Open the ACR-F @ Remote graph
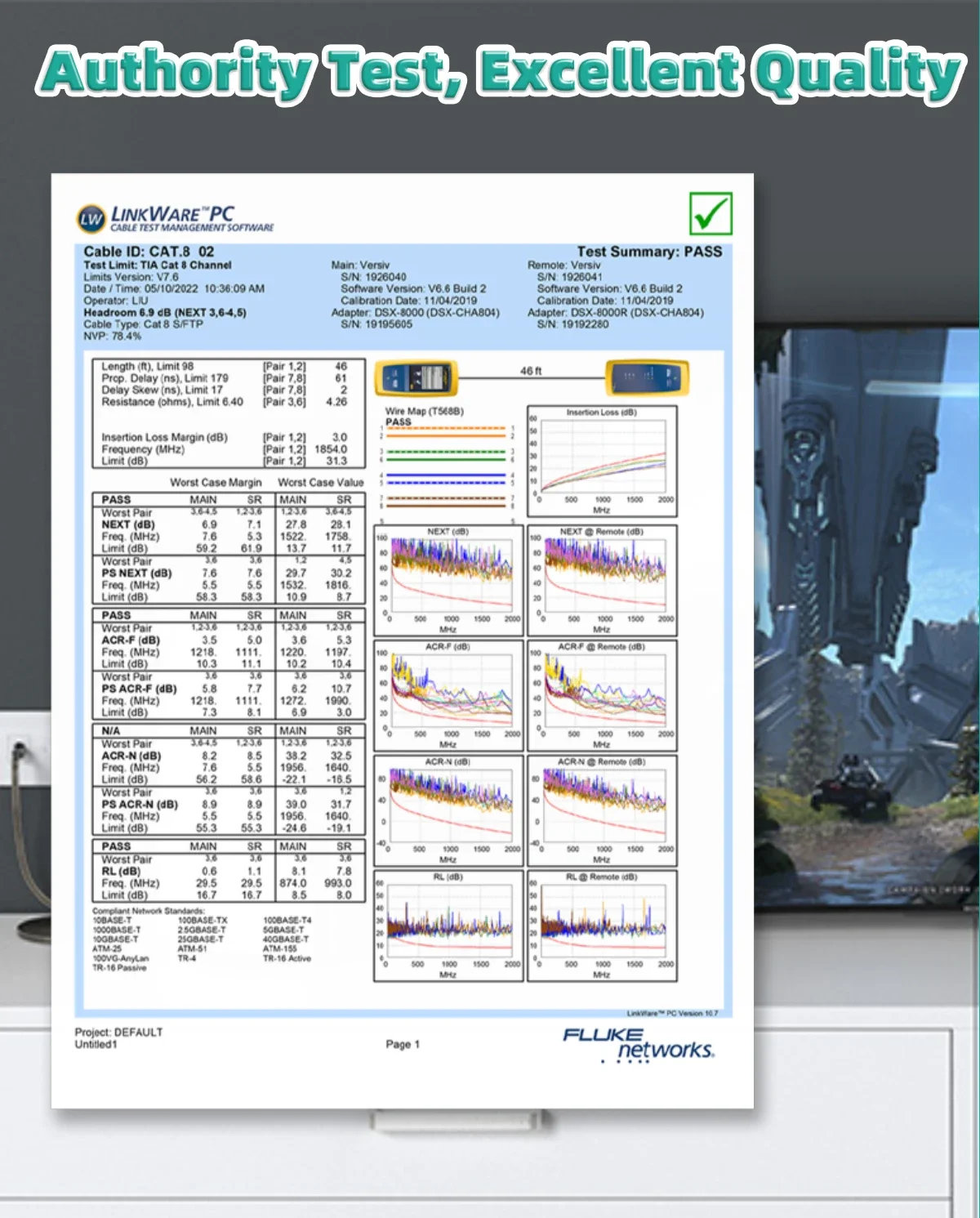The width and height of the screenshot is (980, 1218). tap(602, 695)
